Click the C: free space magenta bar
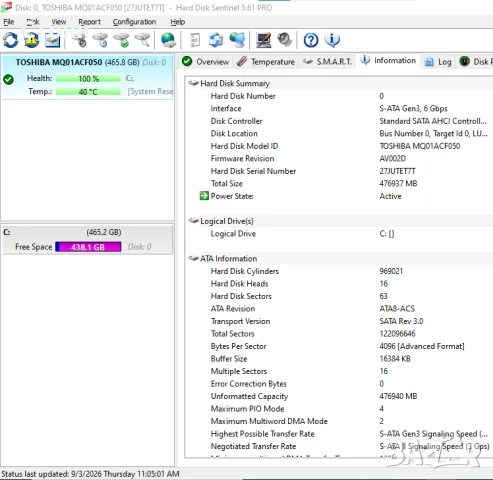Image resolution: width=493 pixels, height=480 pixels. pyautogui.click(x=88, y=247)
